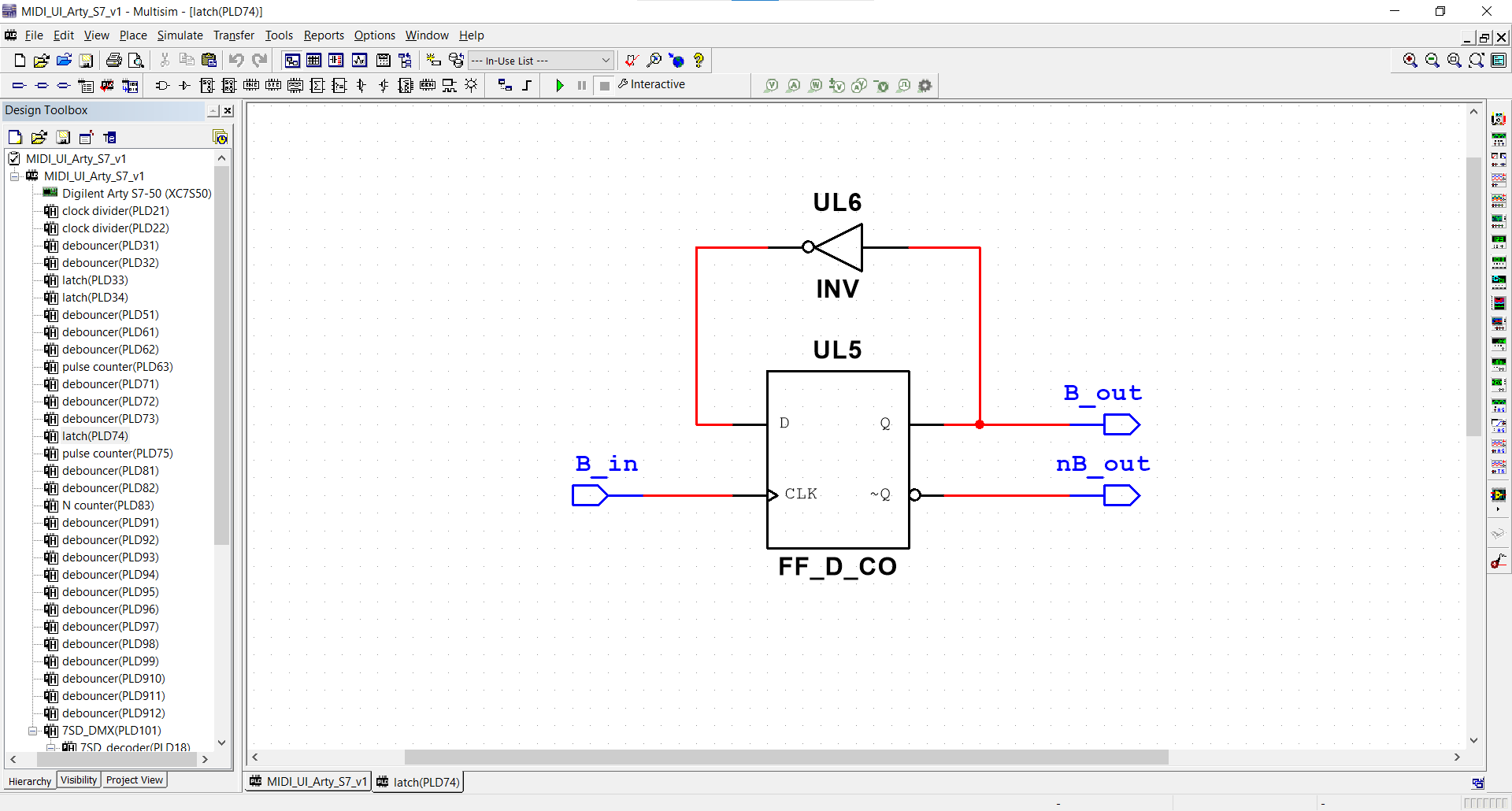1512x811 pixels.
Task: Click the print icon in the toolbar
Action: [x=114, y=60]
